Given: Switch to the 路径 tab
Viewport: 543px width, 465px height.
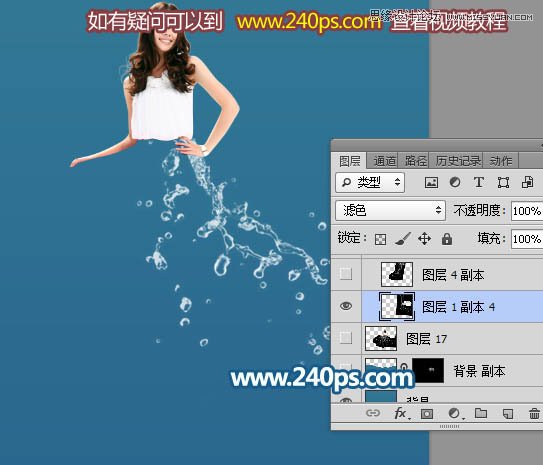Looking at the screenshot, I should pyautogui.click(x=415, y=161).
